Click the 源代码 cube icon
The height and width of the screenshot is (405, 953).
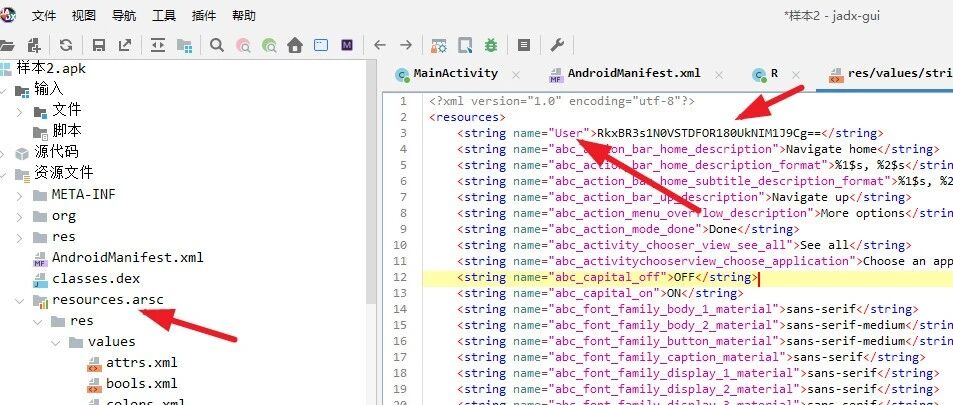[x=22, y=153]
